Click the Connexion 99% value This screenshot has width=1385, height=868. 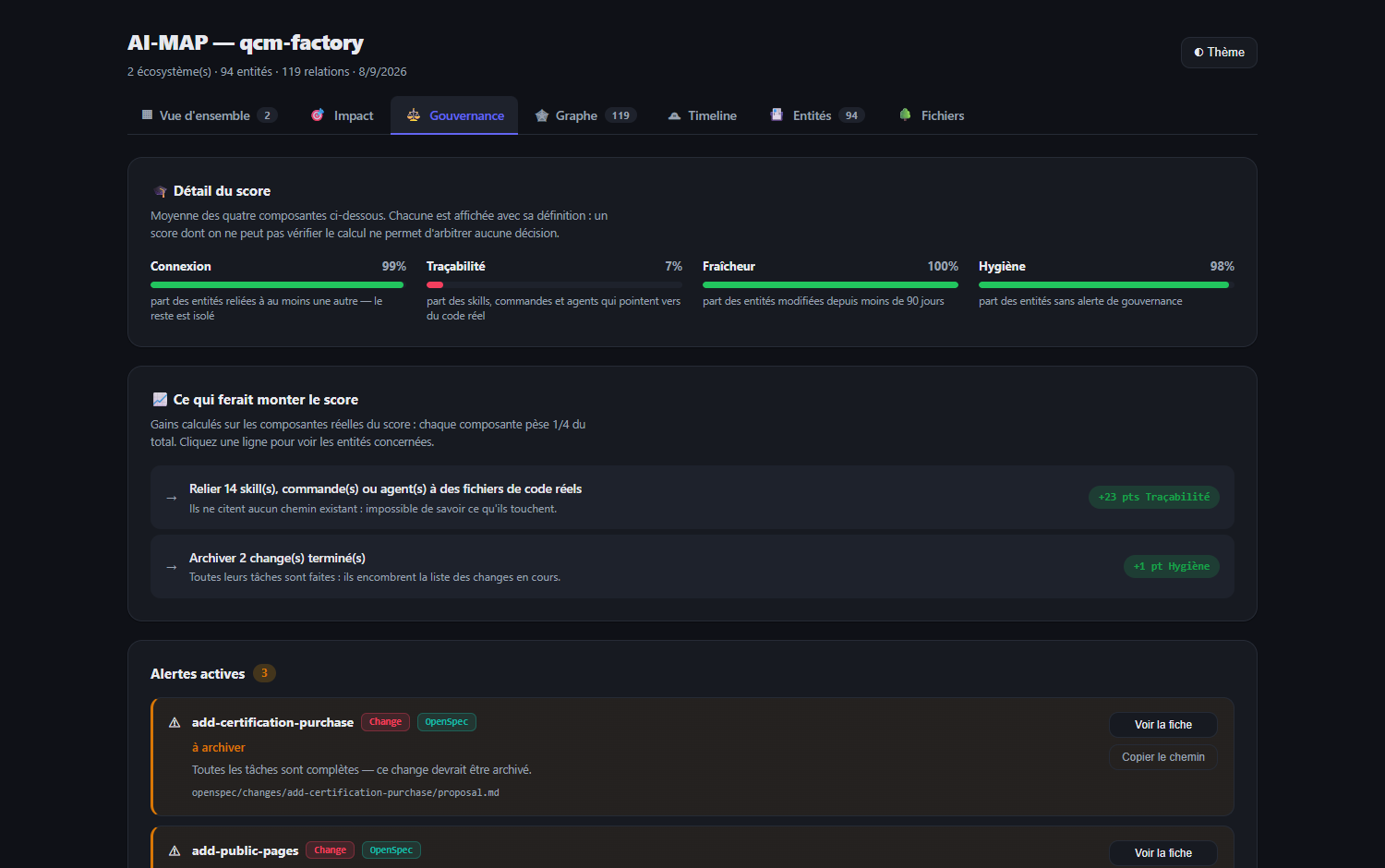tap(394, 266)
